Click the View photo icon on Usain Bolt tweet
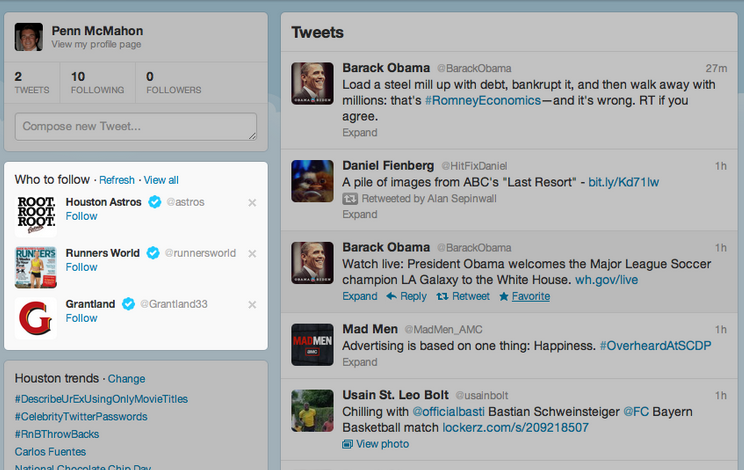 [x=347, y=444]
